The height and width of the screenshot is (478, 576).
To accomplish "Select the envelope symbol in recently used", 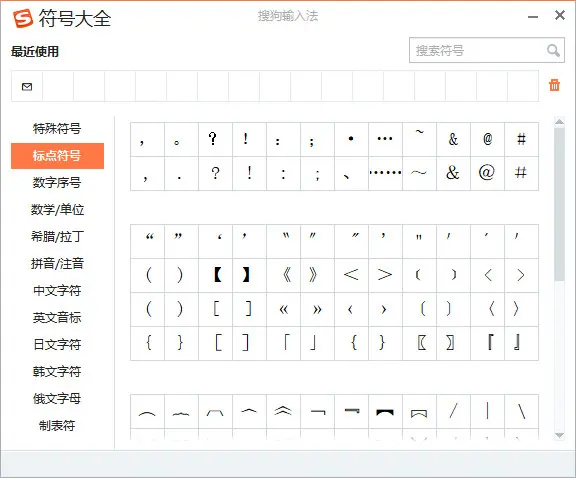I will click(27, 86).
